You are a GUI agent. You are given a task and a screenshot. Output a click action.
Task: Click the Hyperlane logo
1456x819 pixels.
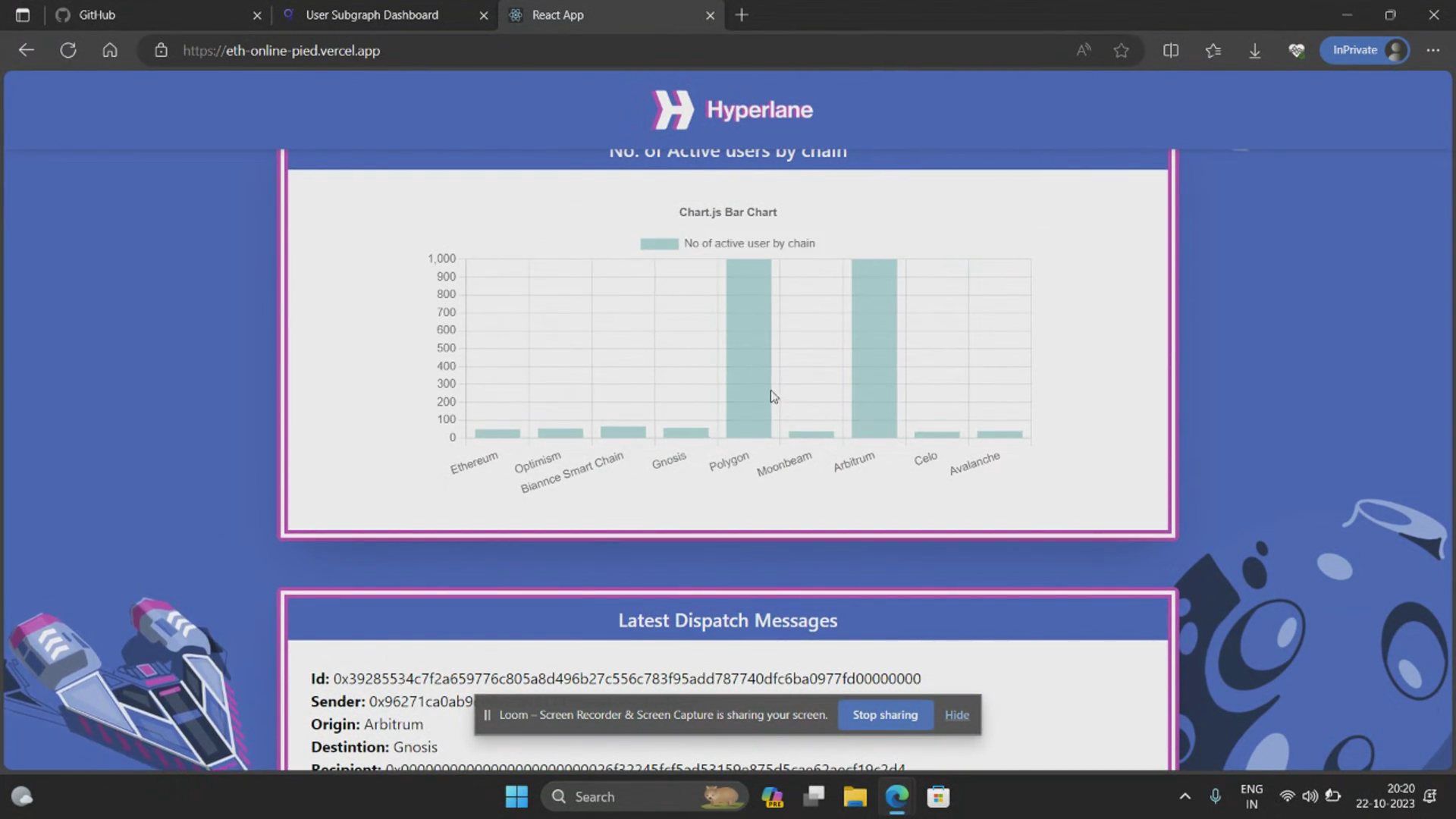(732, 110)
